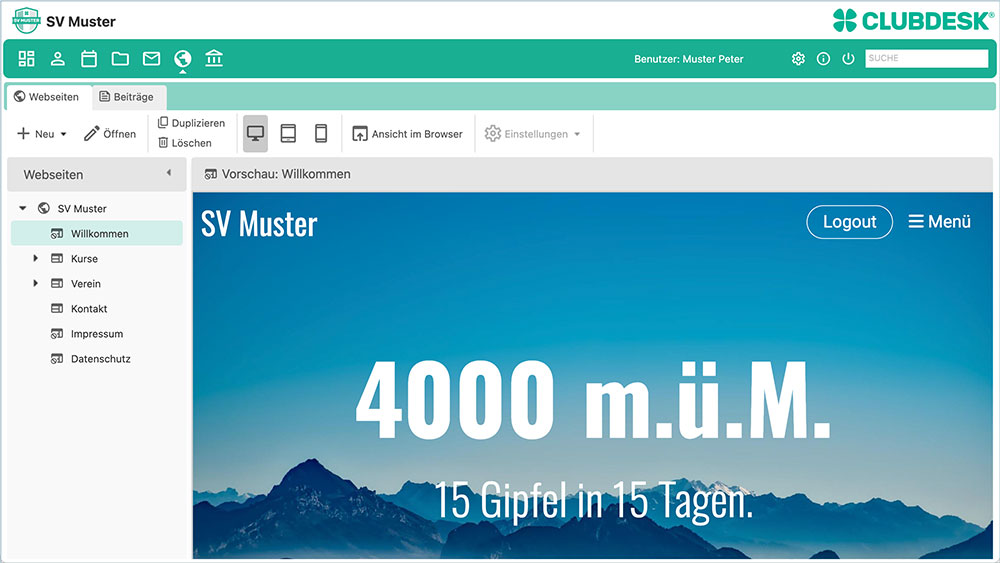
Task: Switch preview to desktop view
Action: (255, 133)
